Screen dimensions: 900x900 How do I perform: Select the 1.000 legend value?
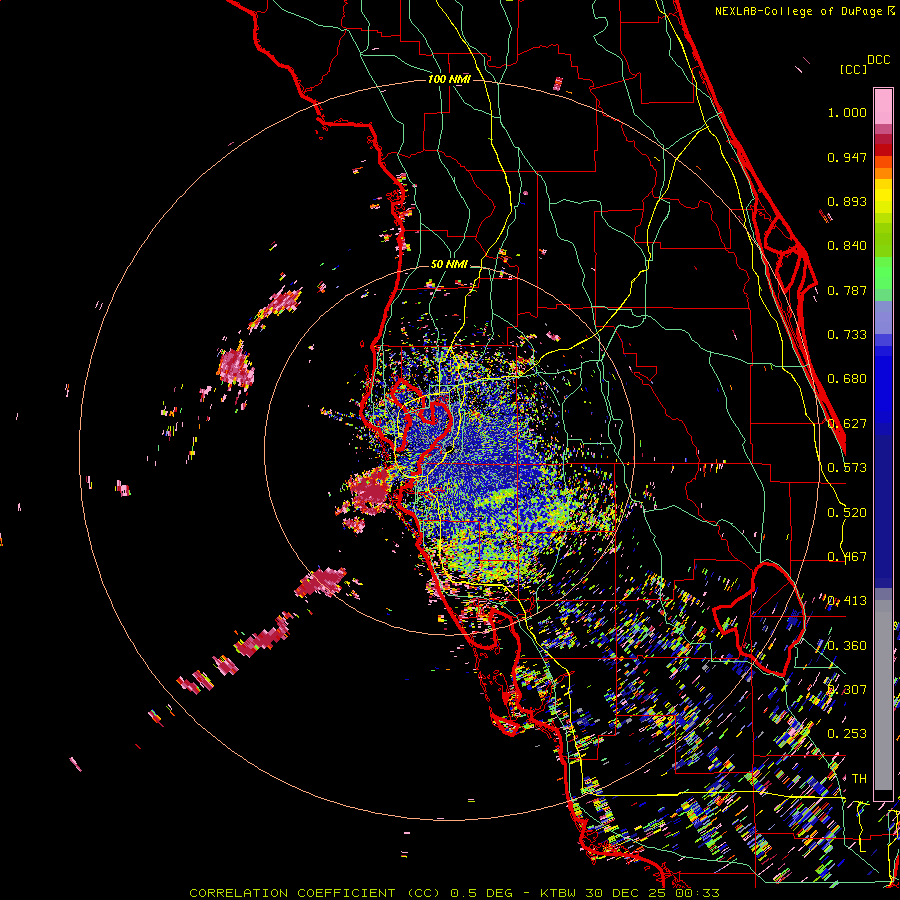pyautogui.click(x=847, y=112)
